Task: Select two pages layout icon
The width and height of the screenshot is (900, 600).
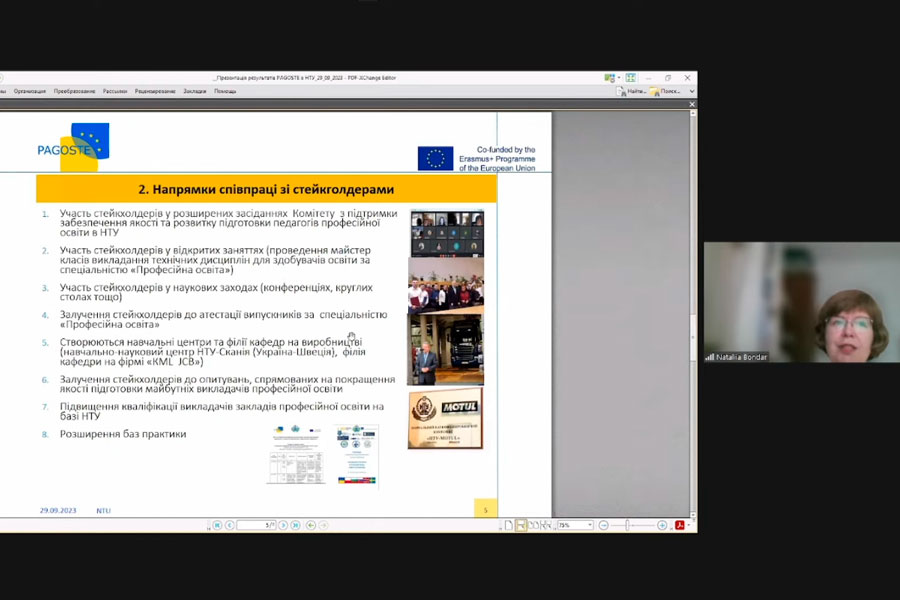Action: pos(534,525)
